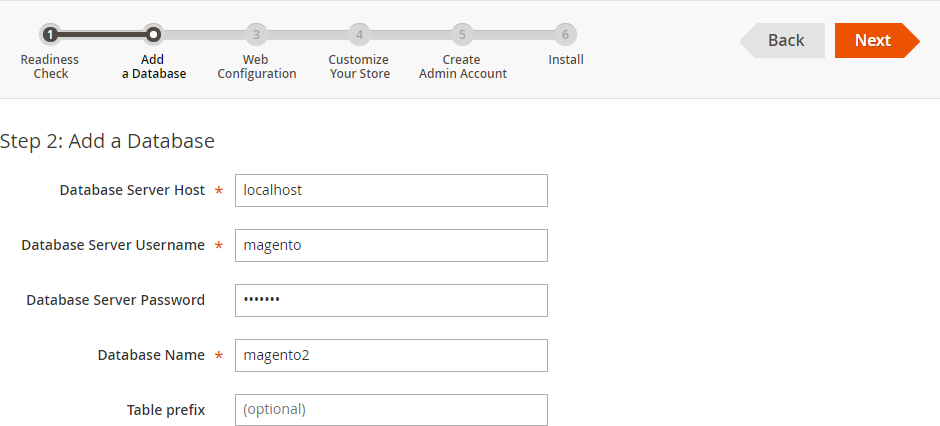Focus the Database Server Host field

[x=391, y=191]
